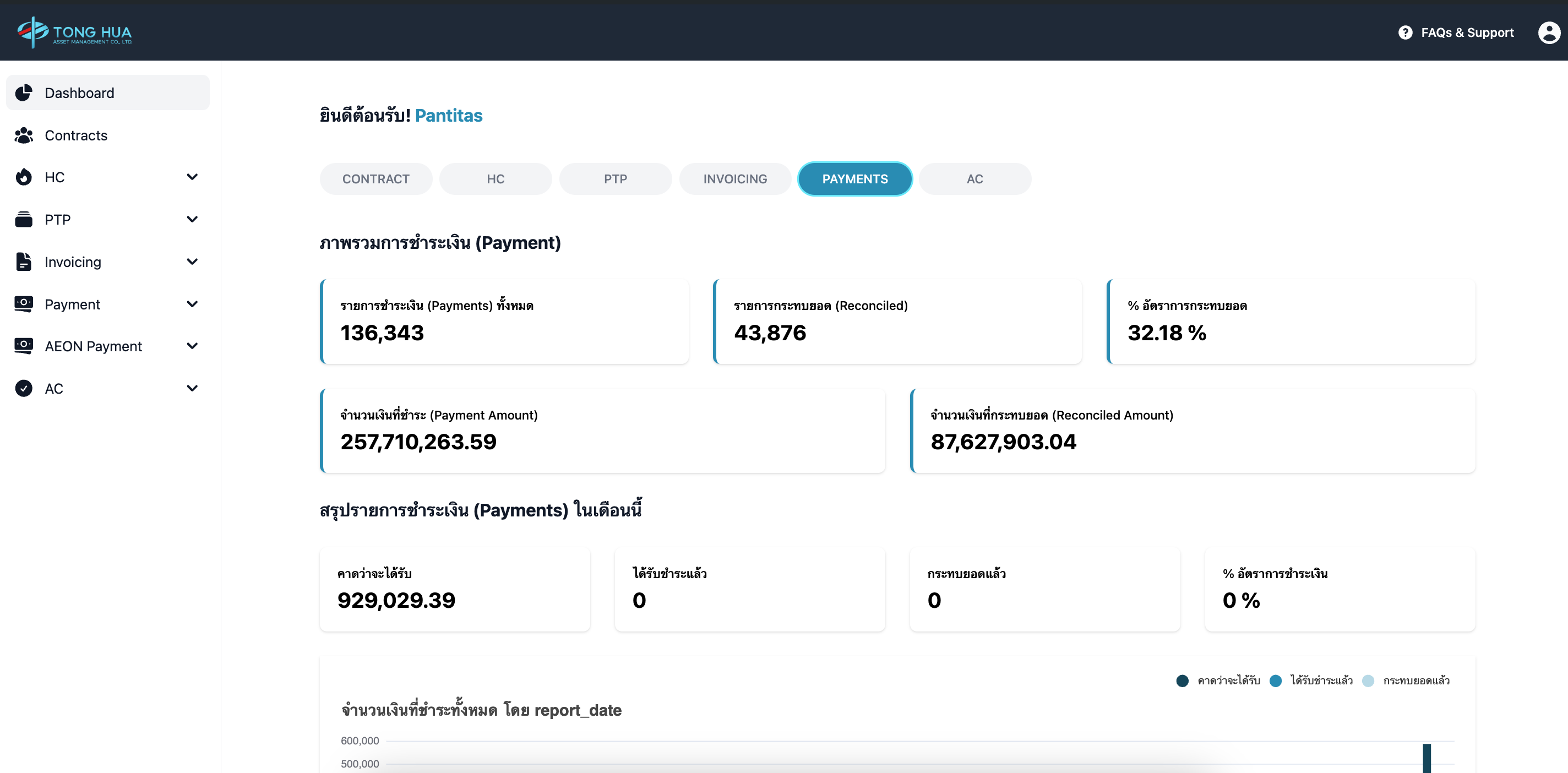Screen dimensions: 1568x773
Task: Expand the AEON Payment chevron
Action: pyautogui.click(x=192, y=346)
